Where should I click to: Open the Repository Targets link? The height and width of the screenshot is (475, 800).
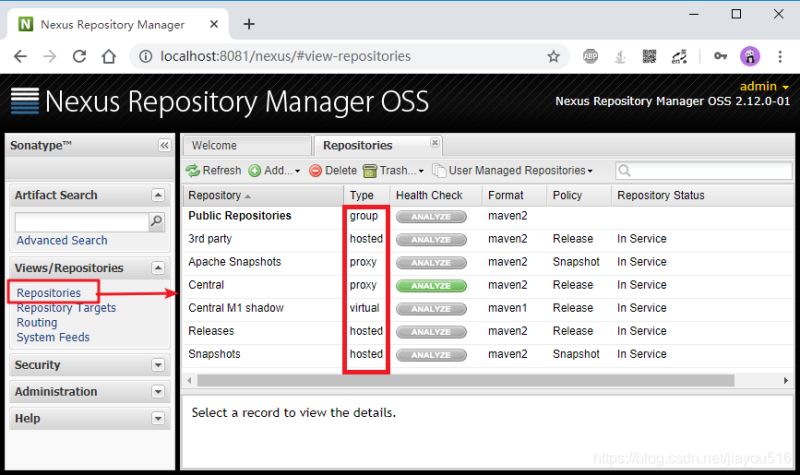[66, 308]
